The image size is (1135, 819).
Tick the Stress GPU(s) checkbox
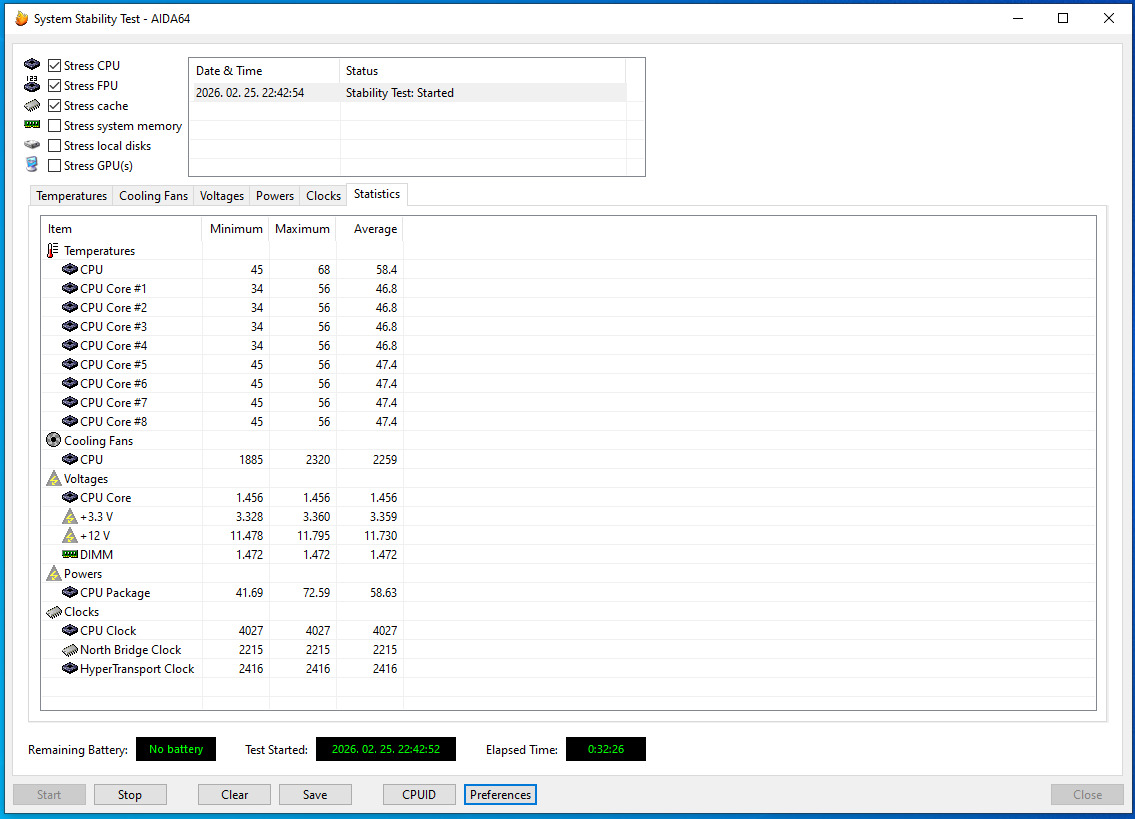[54, 165]
